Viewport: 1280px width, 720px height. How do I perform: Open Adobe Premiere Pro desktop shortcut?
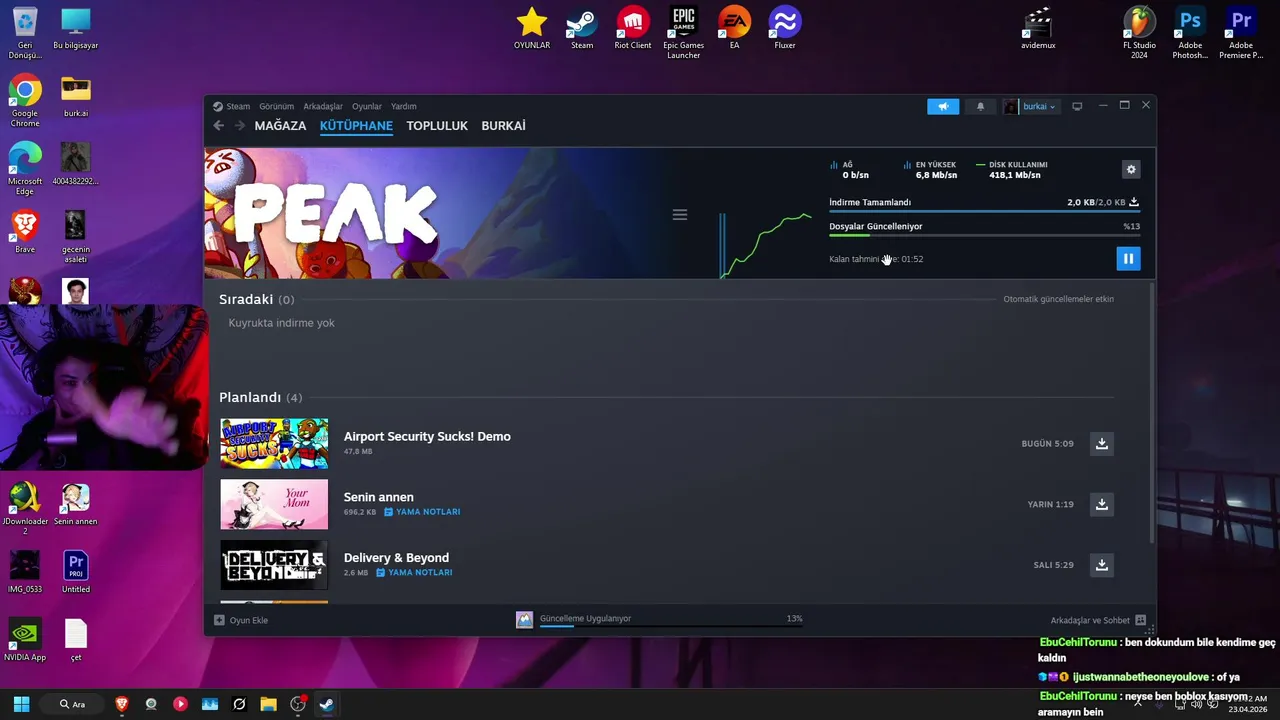pyautogui.click(x=1241, y=32)
